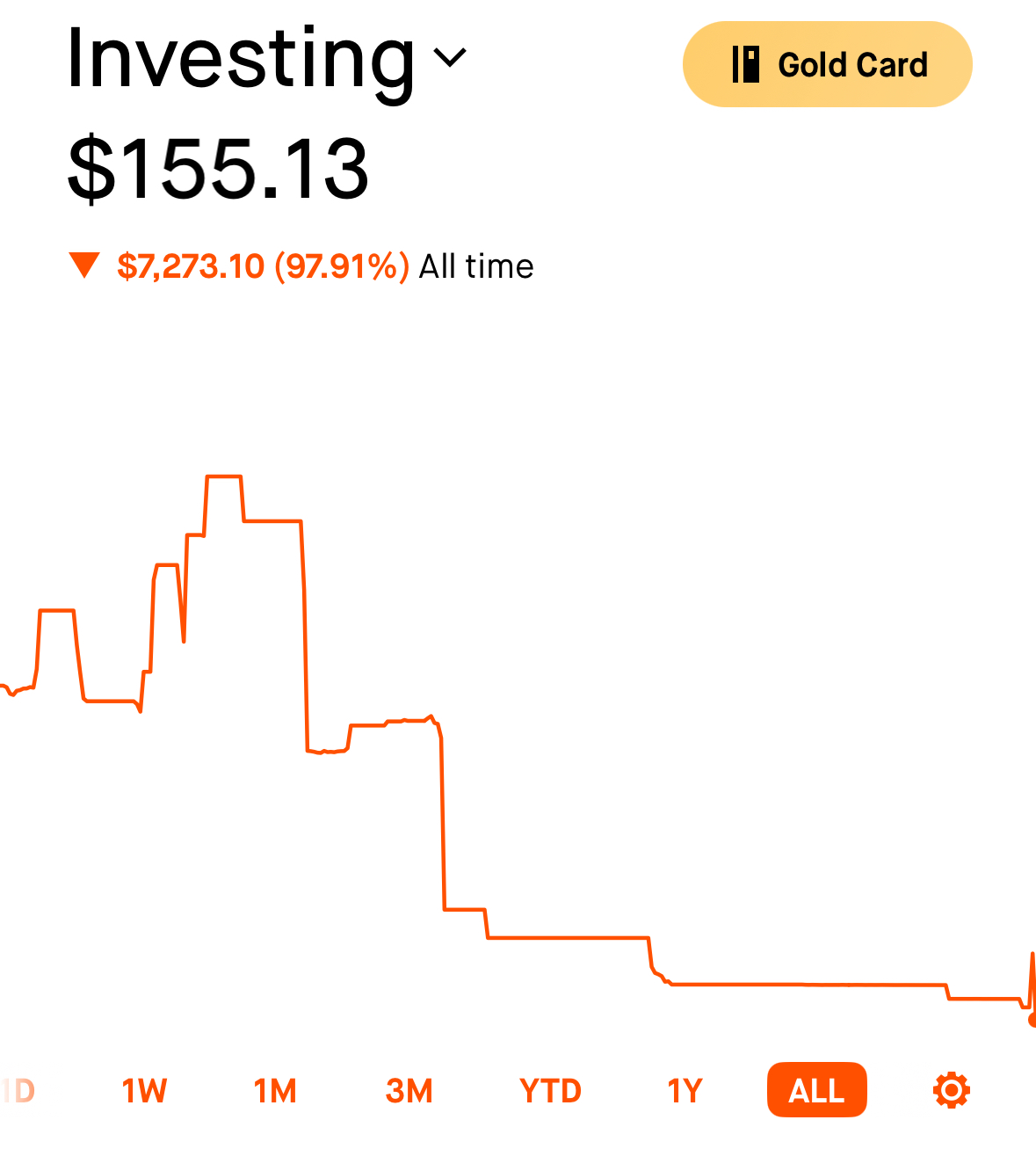Tap the $7,273.10 (97.91%) loss figure
Viewport: 1036px width, 1149px height.
(x=263, y=265)
